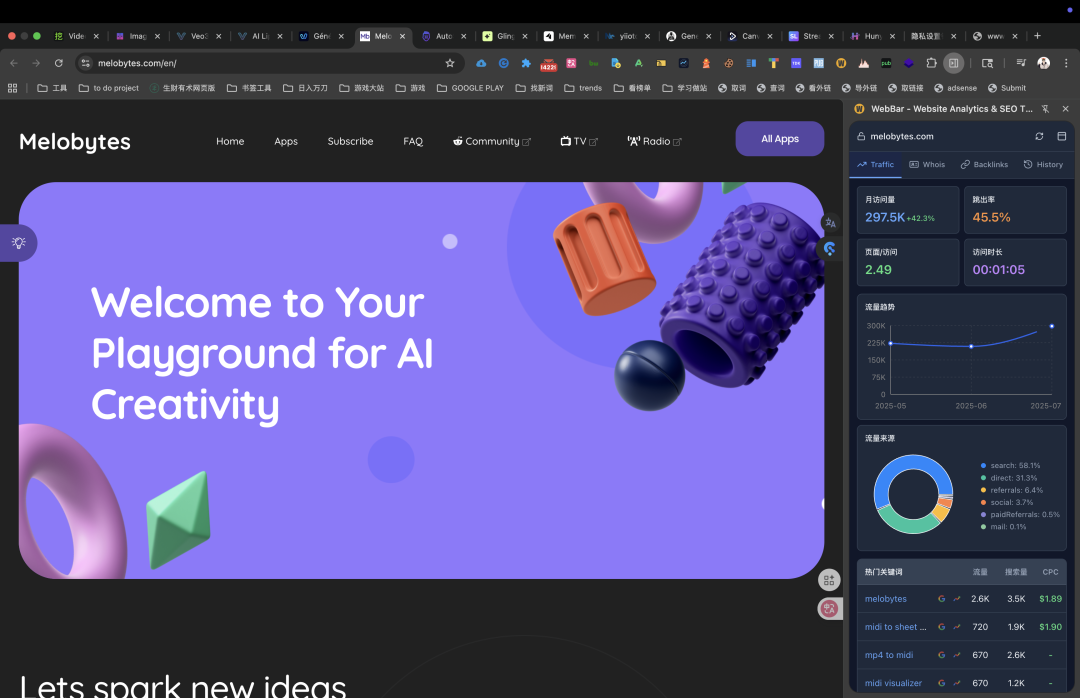Switch to the Veo3 browser tab

(x=199, y=37)
